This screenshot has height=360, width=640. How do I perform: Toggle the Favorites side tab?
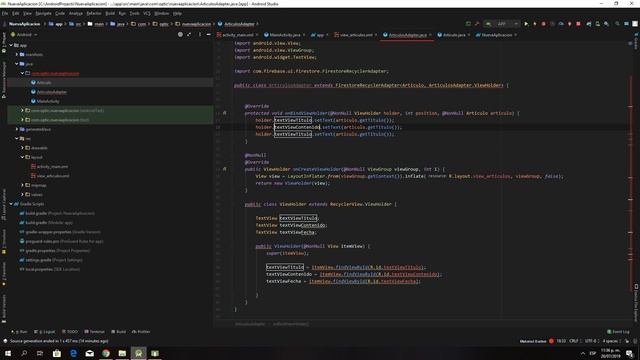4,273
